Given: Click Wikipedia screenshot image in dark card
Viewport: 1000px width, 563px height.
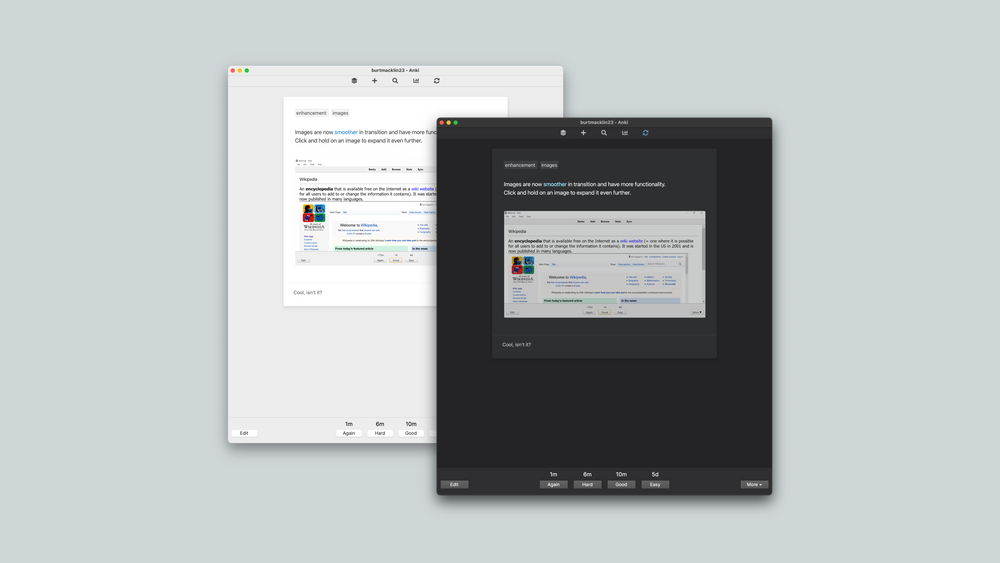Looking at the screenshot, I should [605, 264].
